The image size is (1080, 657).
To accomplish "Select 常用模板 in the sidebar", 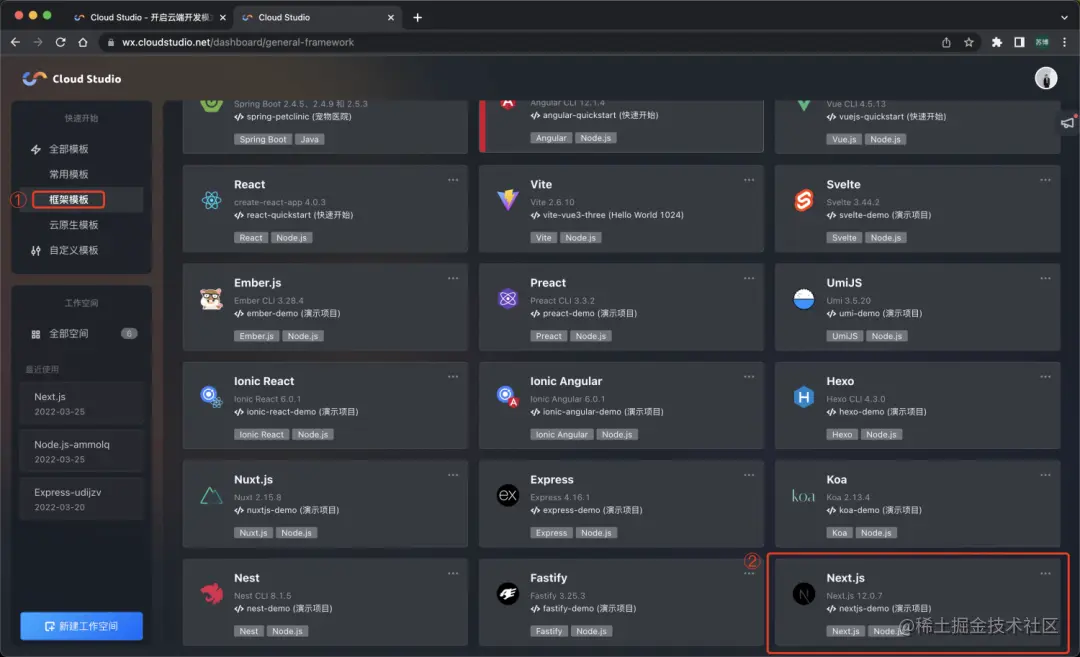I will (68, 174).
